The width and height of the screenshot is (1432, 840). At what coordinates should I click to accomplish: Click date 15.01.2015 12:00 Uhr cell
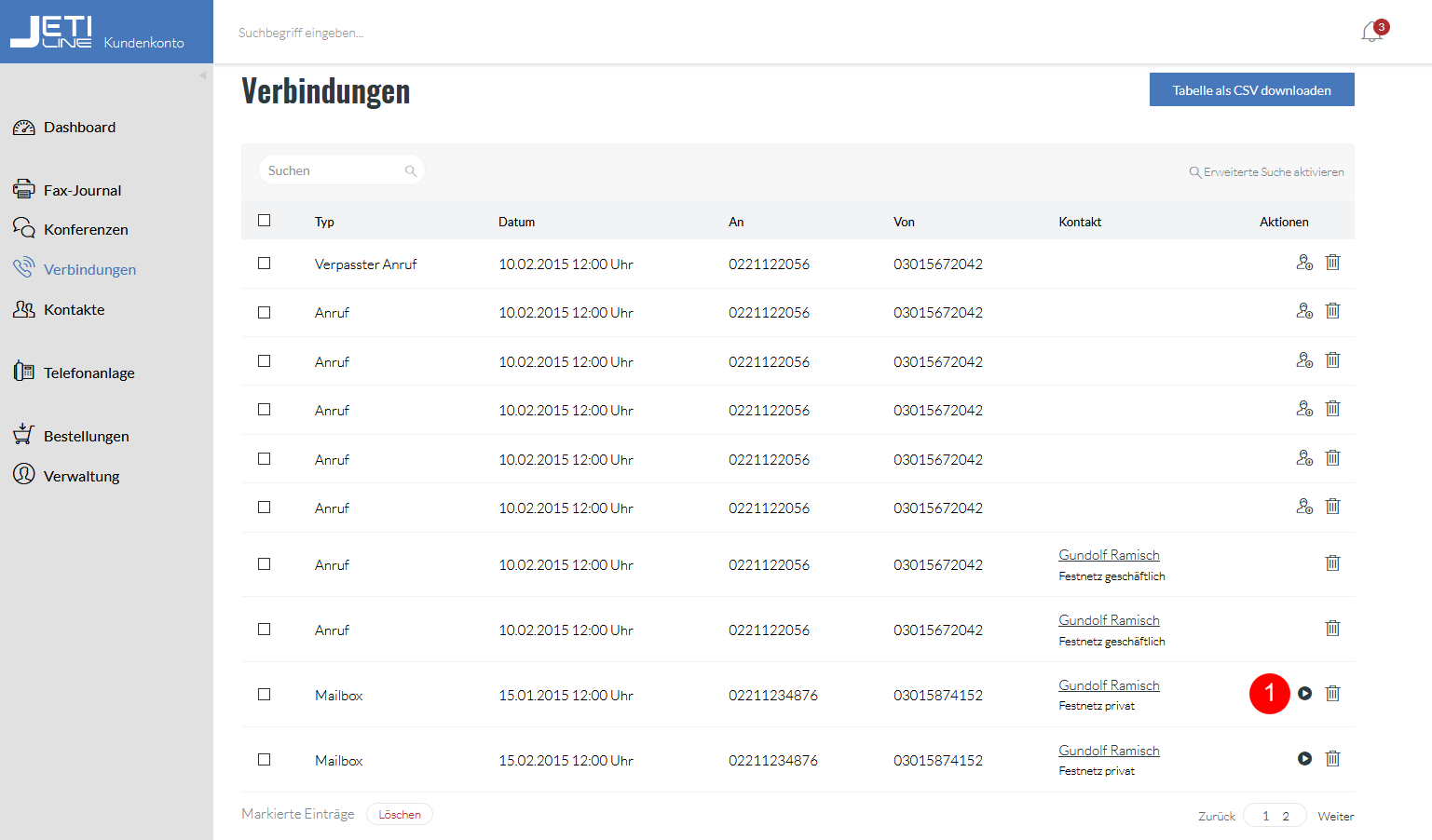pos(566,696)
